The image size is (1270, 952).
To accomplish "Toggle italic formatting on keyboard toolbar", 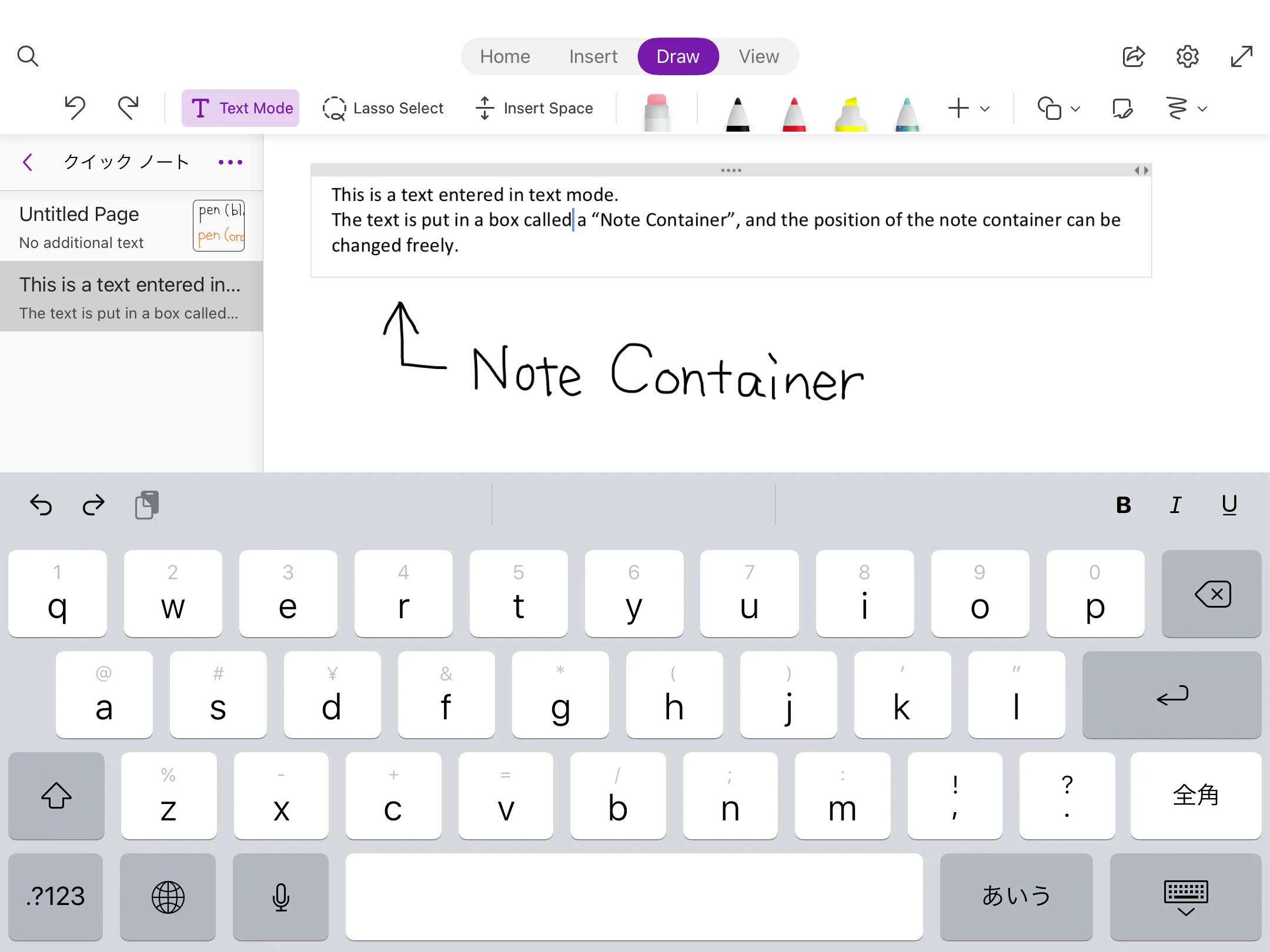I will click(x=1176, y=505).
